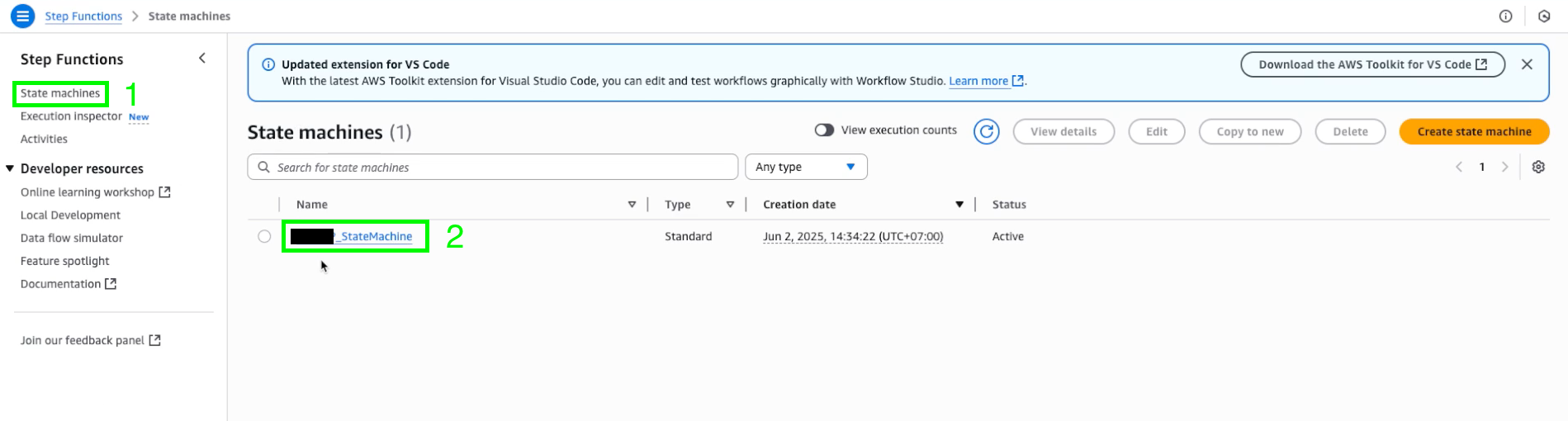The height and width of the screenshot is (421, 1568).
Task: Open Local Development sidebar link
Action: 70,215
